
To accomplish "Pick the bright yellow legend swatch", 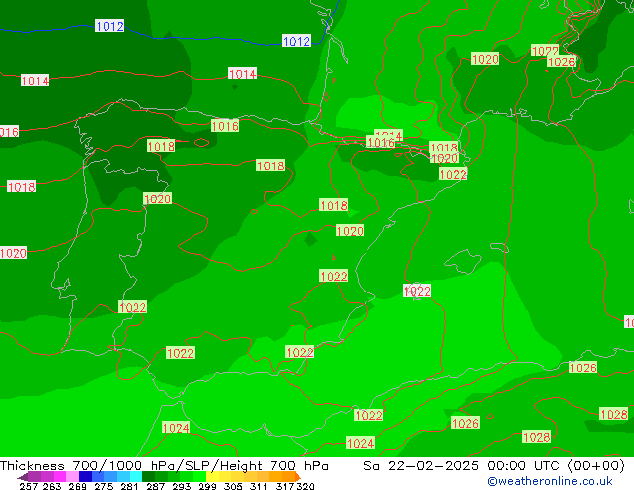I will click(212, 476).
